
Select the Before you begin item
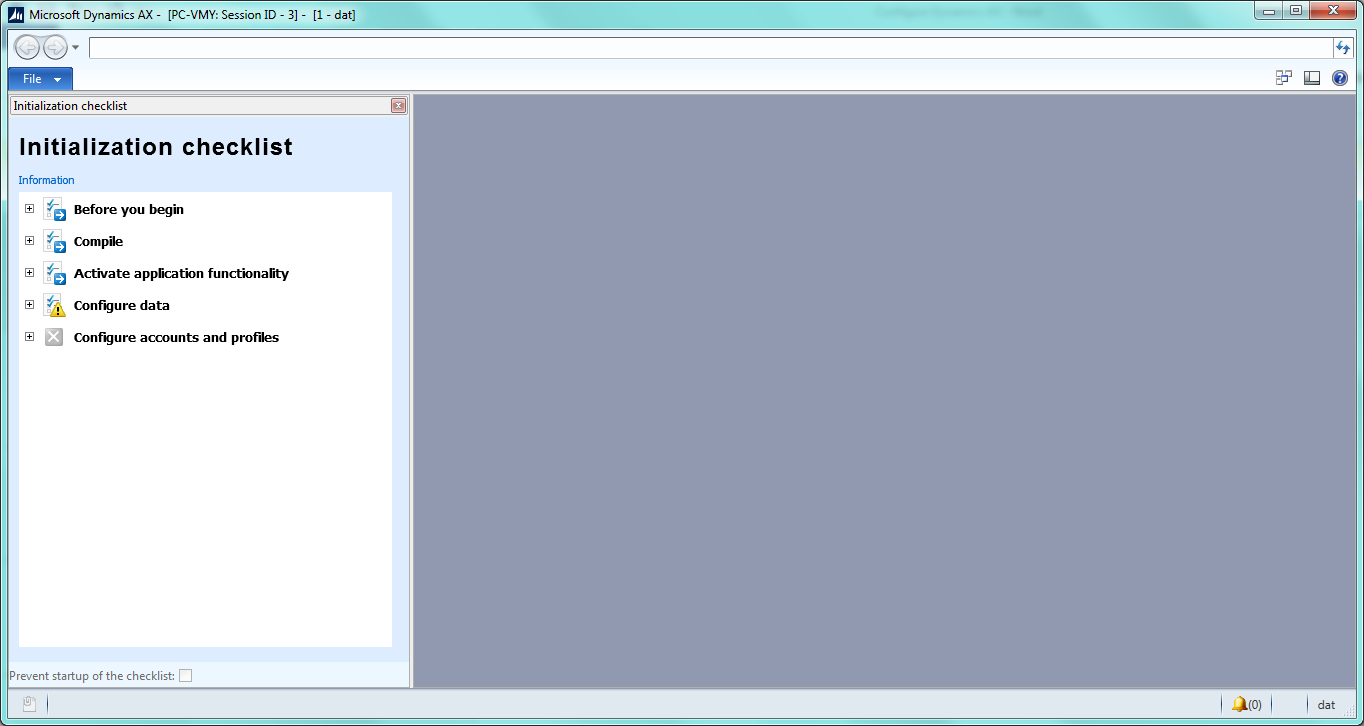pyautogui.click(x=129, y=210)
